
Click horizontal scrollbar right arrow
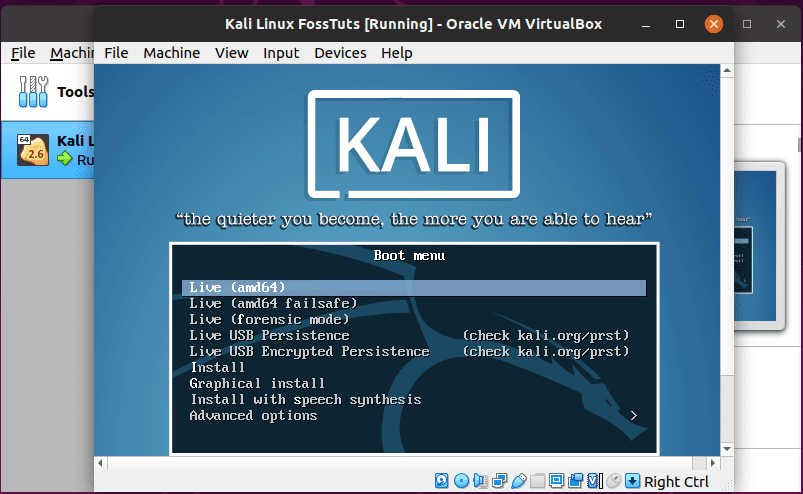[712, 463]
